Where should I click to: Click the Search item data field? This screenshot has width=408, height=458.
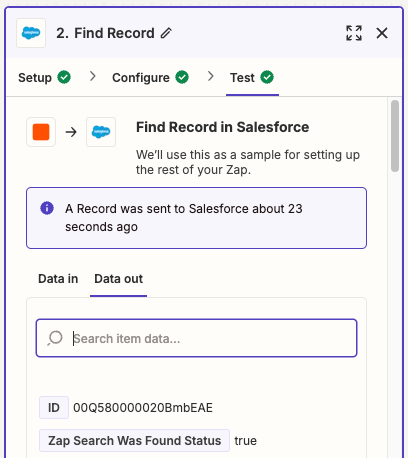[196, 338]
